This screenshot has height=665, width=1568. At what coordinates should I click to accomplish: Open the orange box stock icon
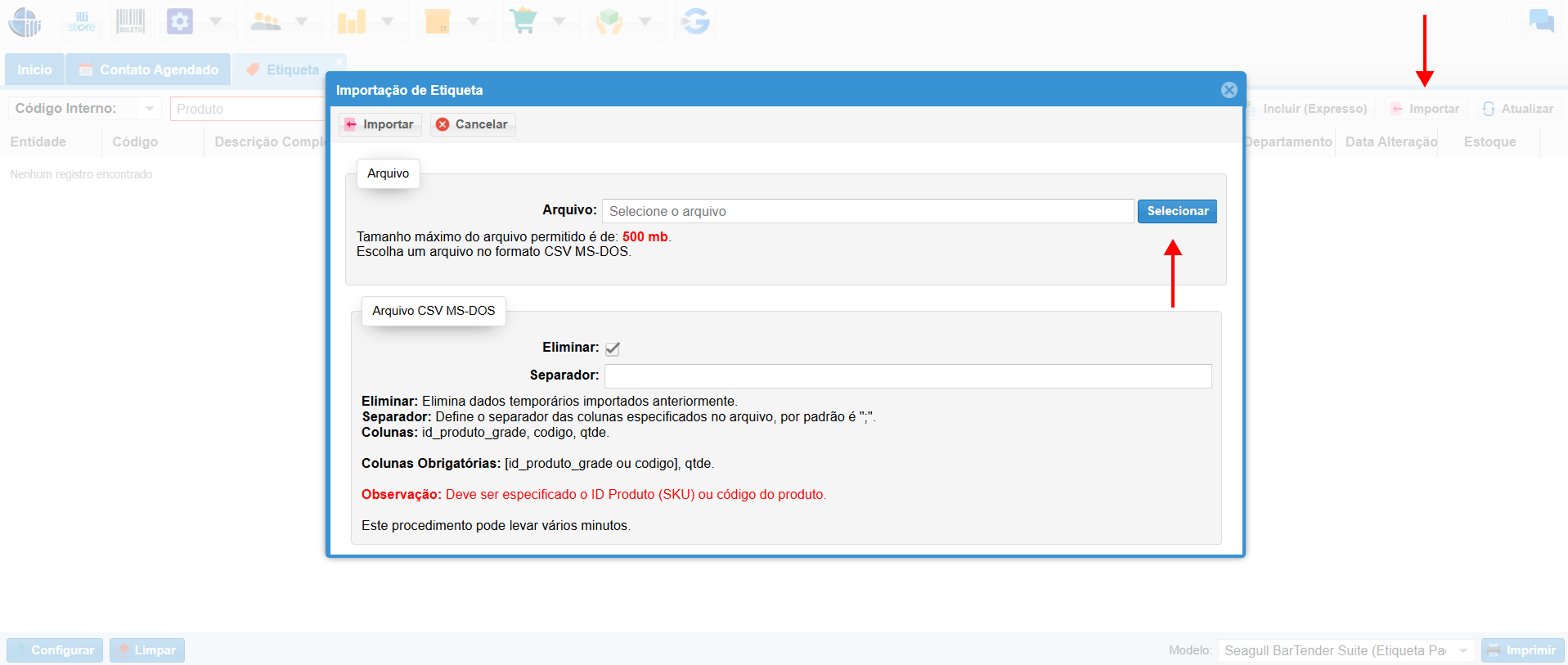tap(438, 21)
